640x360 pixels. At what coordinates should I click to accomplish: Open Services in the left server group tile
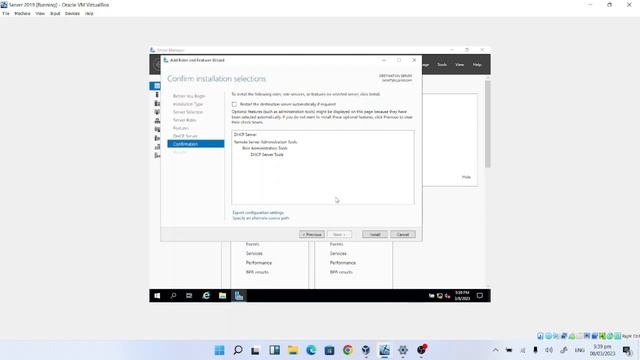point(254,253)
